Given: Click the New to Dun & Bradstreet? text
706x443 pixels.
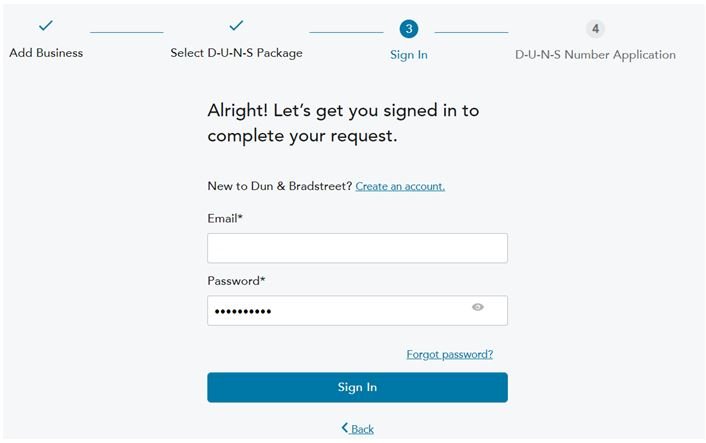Looking at the screenshot, I should (279, 186).
